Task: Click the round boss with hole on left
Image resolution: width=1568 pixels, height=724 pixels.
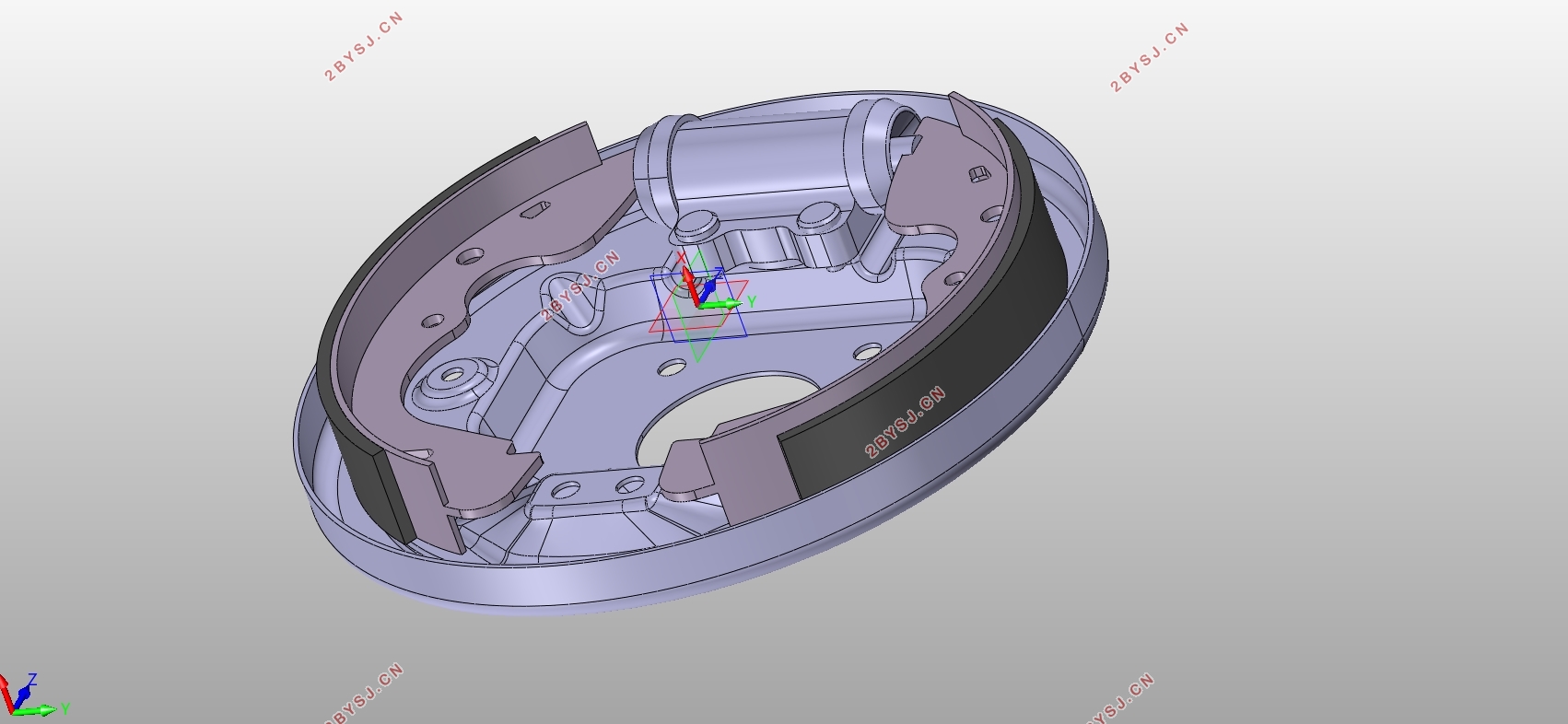Action: (x=453, y=376)
